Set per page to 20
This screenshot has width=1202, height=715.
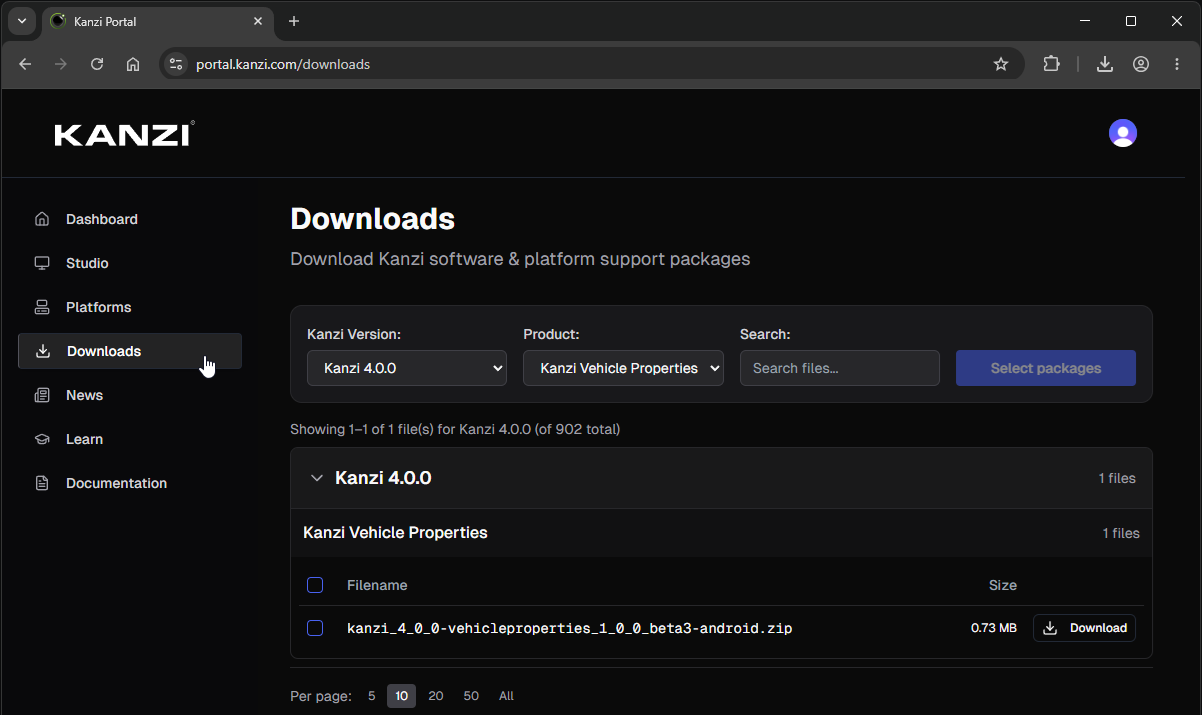pyautogui.click(x=436, y=696)
